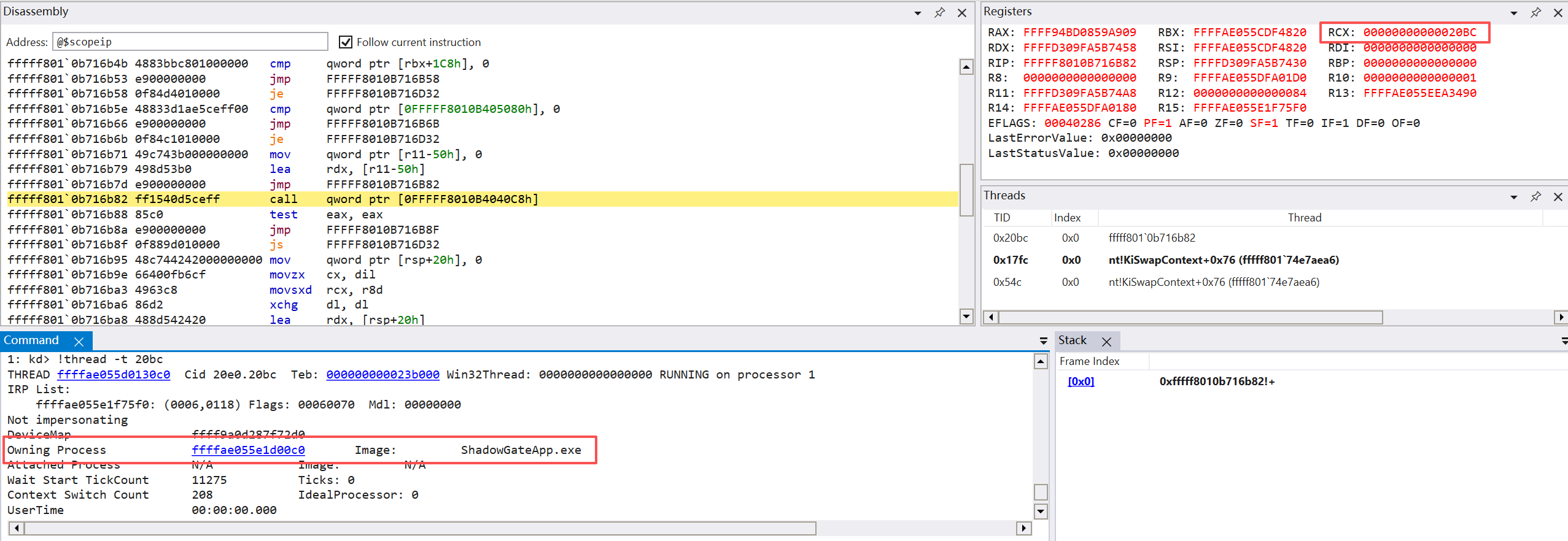Select the movsxd rcx, r8d instruction row
The width and height of the screenshot is (1568, 541).
point(482,290)
